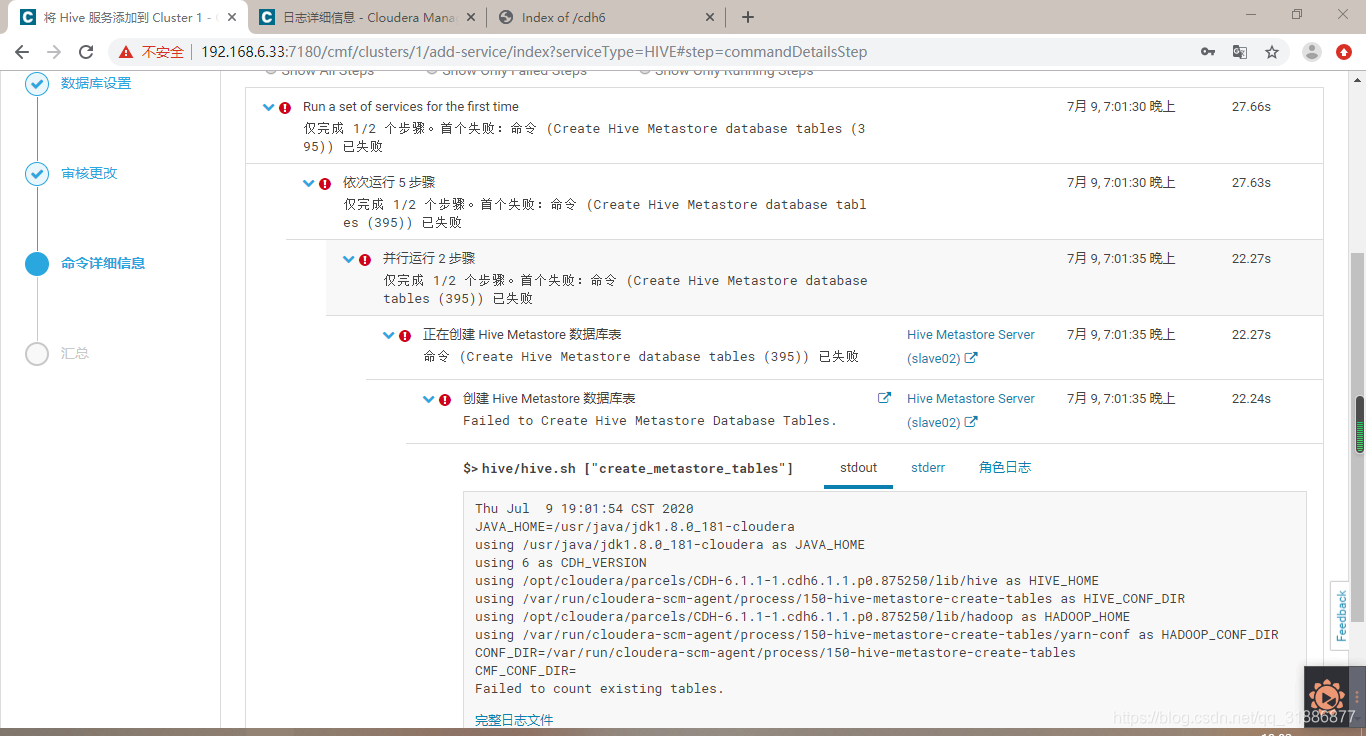
Task: Collapse the 依次运行 5 步骤 step
Action: point(310,183)
